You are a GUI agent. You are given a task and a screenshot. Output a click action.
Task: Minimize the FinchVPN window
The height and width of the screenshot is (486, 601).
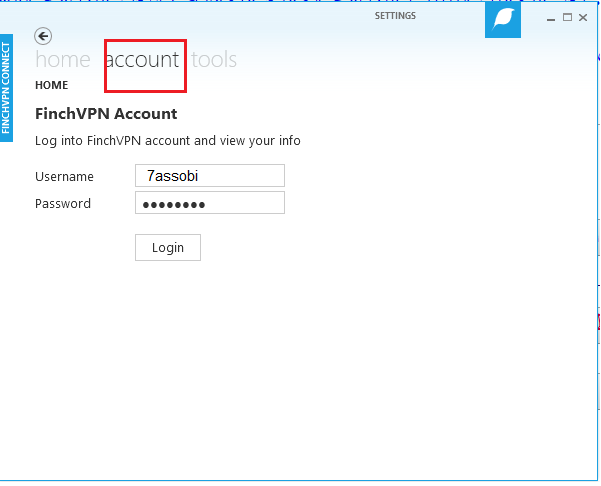click(551, 18)
